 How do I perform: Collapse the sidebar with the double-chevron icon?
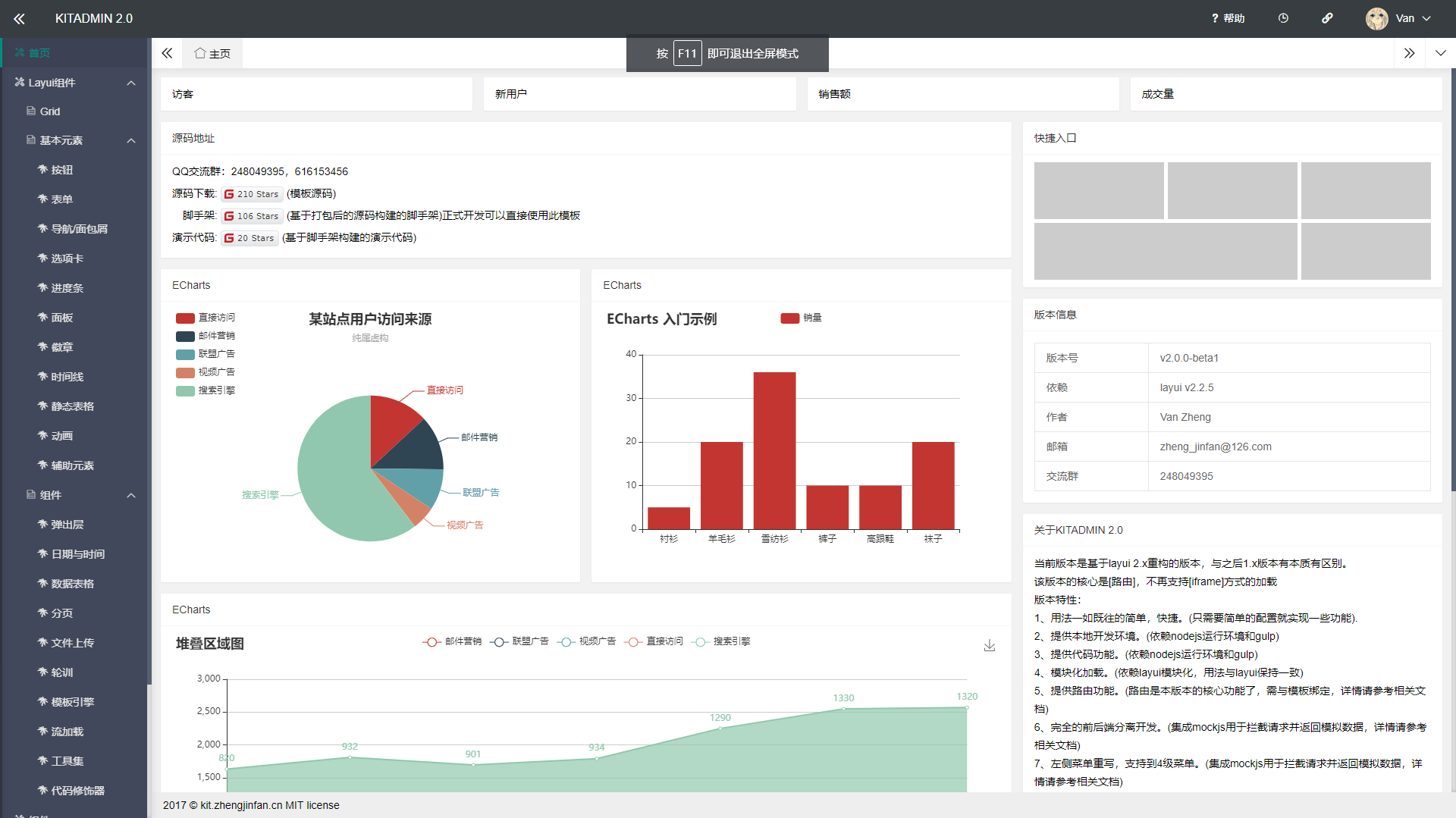tap(19, 18)
